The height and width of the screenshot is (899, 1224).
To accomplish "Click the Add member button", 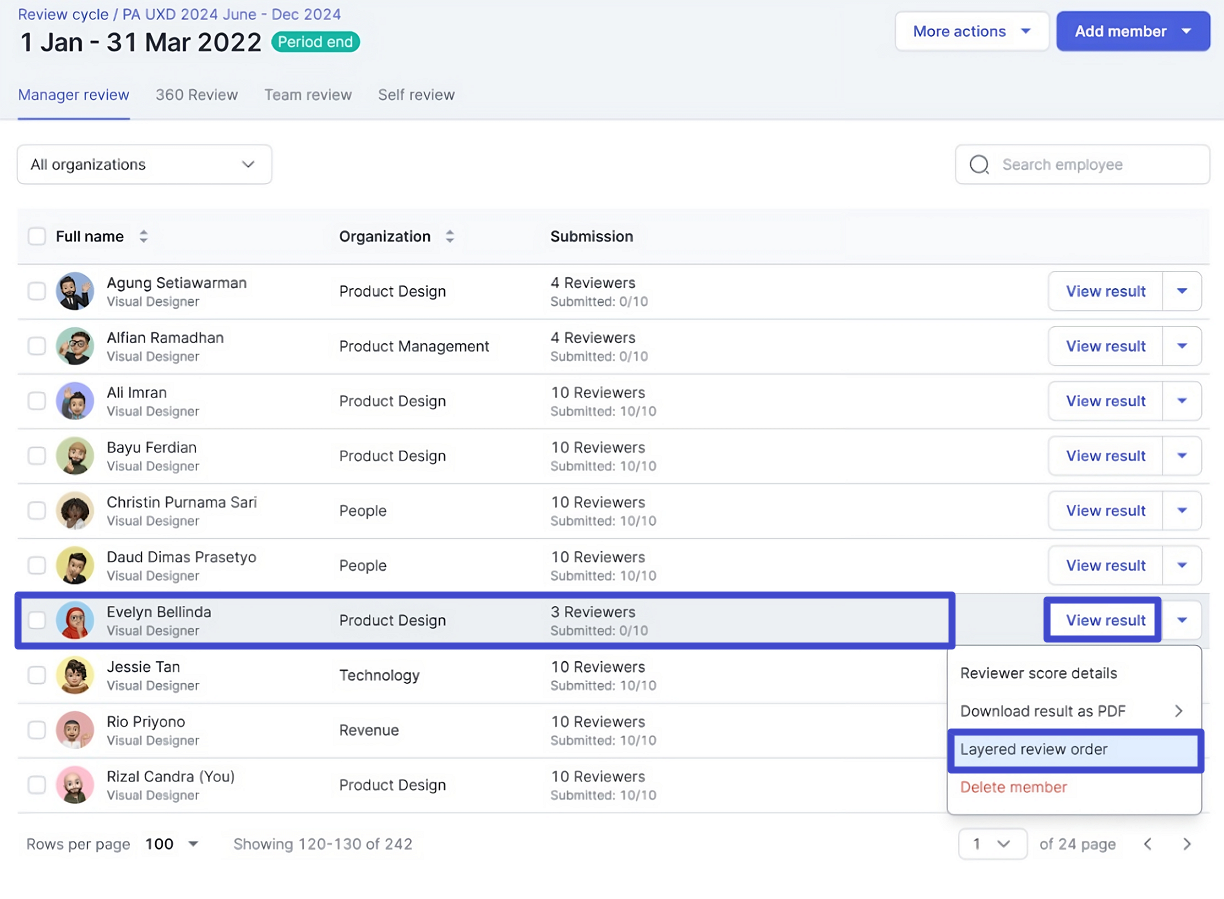I will click(x=1121, y=31).
